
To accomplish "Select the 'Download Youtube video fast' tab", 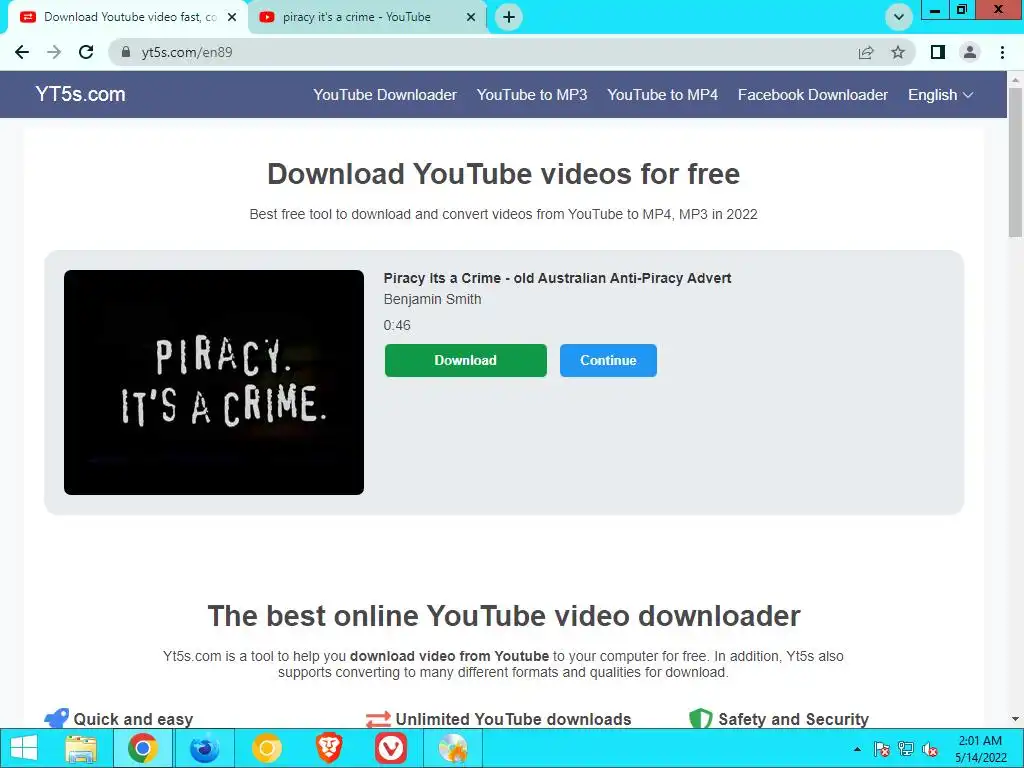I will click(127, 17).
